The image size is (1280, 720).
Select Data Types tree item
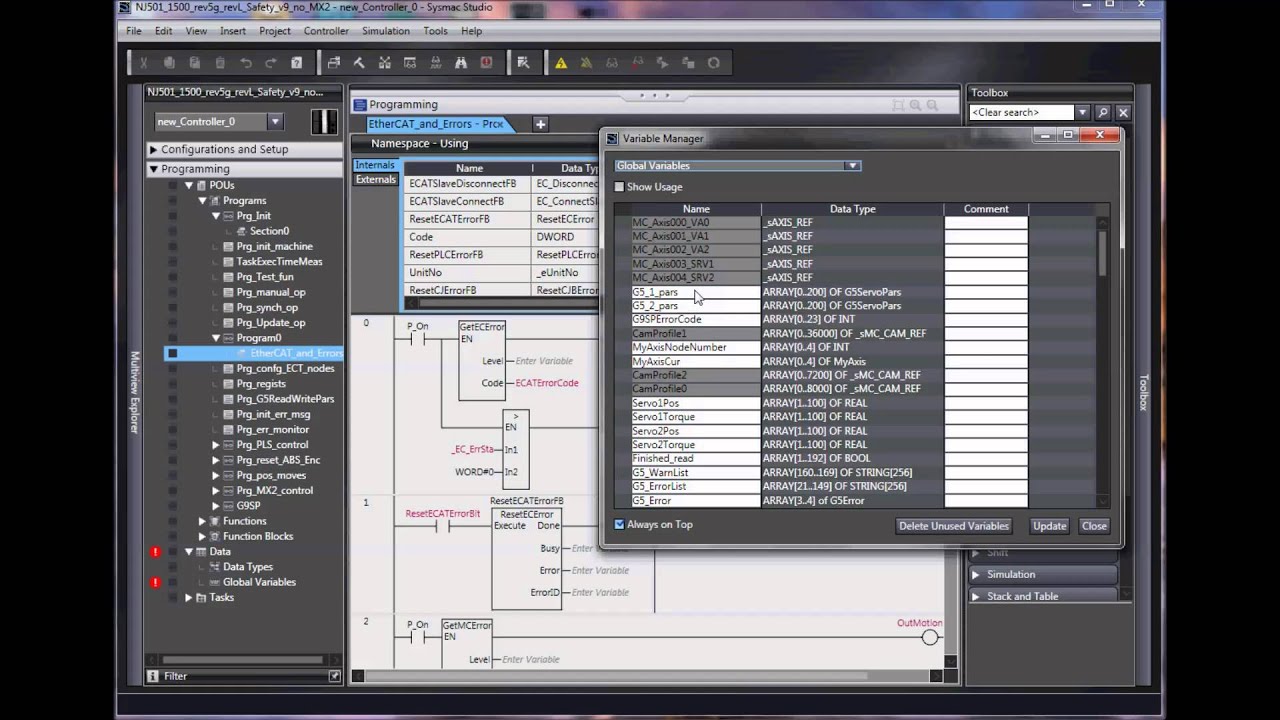248,567
